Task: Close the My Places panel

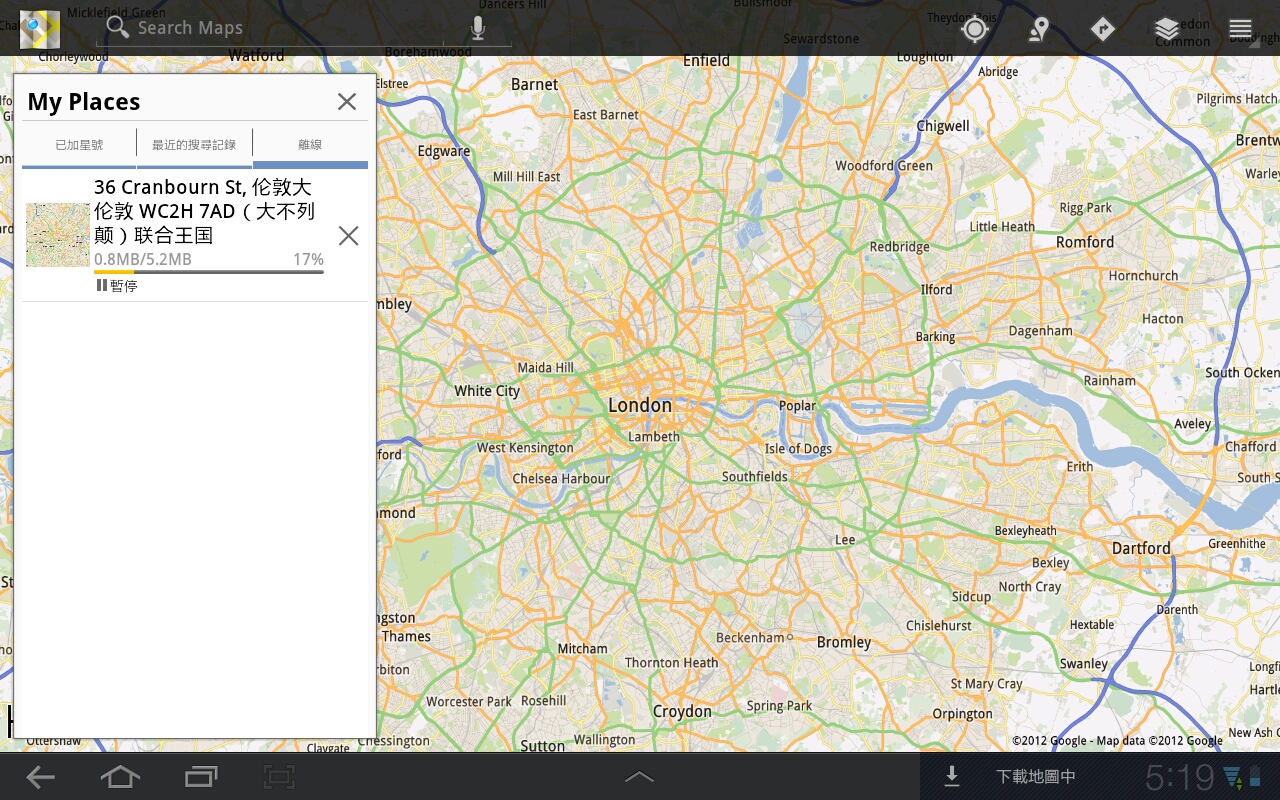Action: (x=347, y=102)
